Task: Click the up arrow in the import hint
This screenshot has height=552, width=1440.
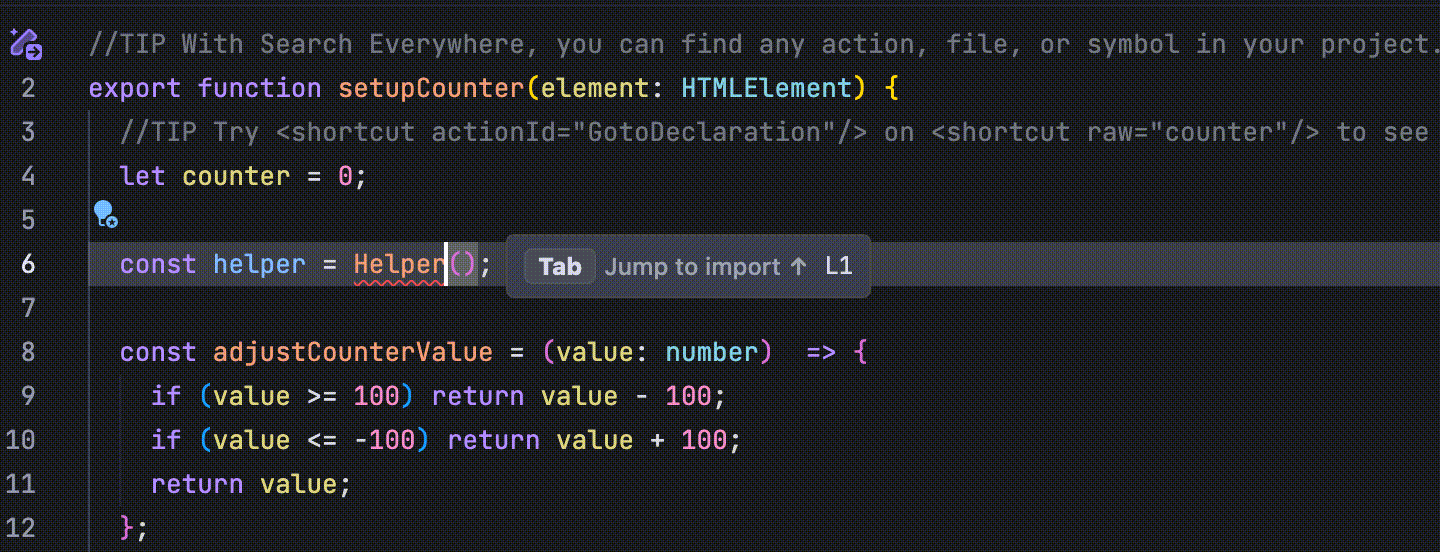Action: [x=798, y=266]
